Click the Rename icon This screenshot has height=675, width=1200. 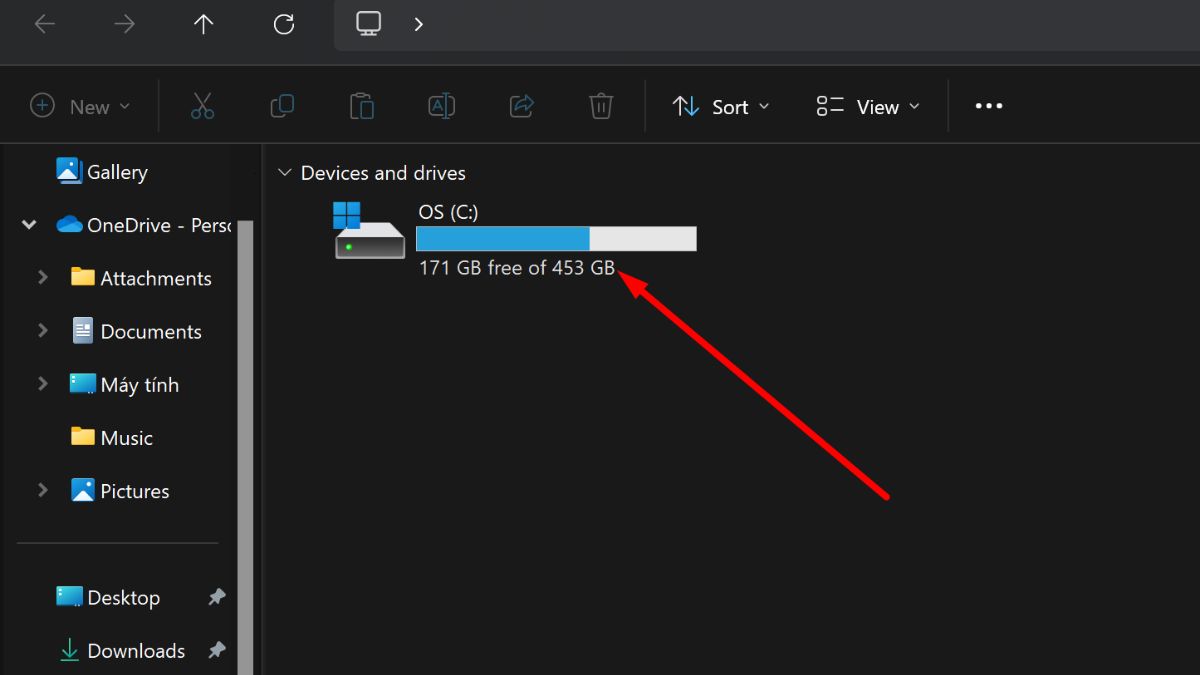441,106
